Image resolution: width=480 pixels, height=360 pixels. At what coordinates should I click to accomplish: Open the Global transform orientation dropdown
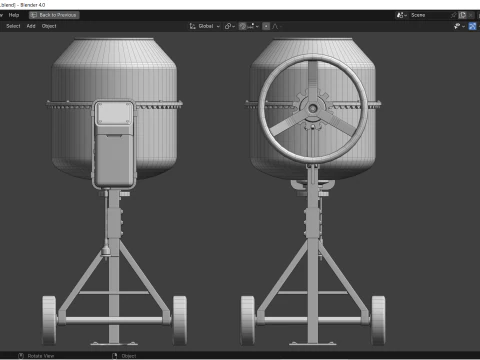tap(205, 26)
